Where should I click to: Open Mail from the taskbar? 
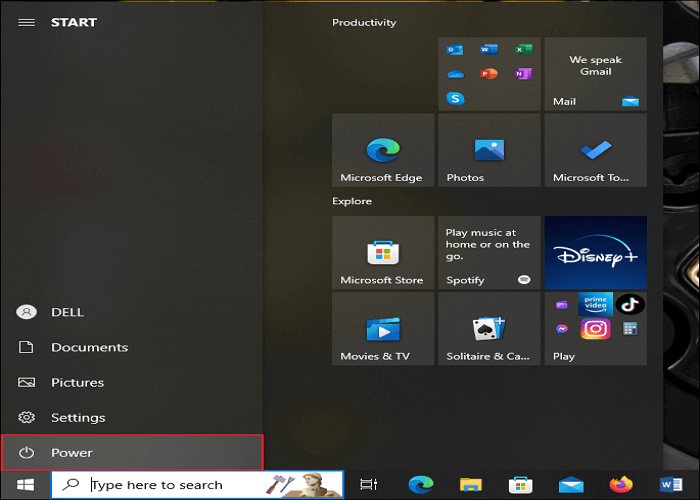[571, 485]
